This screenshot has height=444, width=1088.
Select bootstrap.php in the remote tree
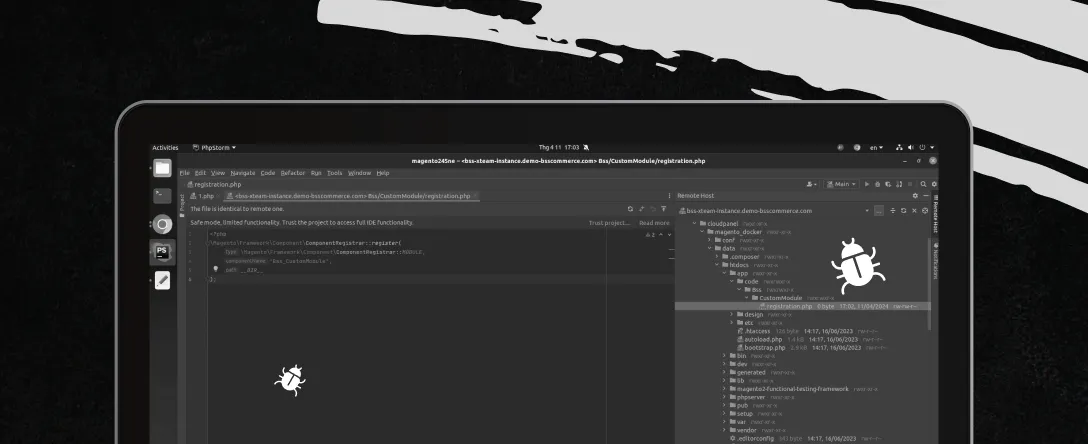761,348
